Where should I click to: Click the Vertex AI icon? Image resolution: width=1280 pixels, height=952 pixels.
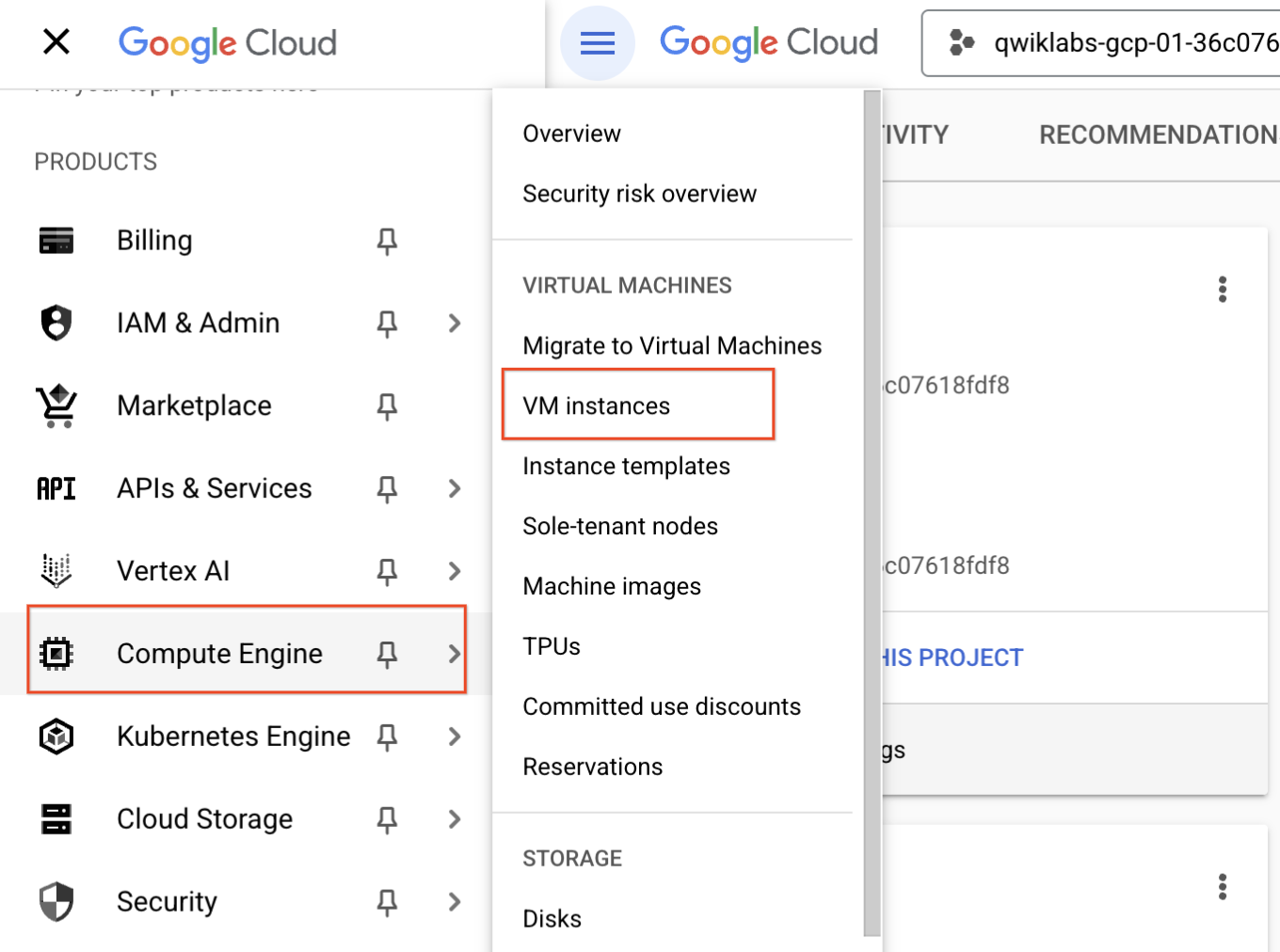(56, 570)
